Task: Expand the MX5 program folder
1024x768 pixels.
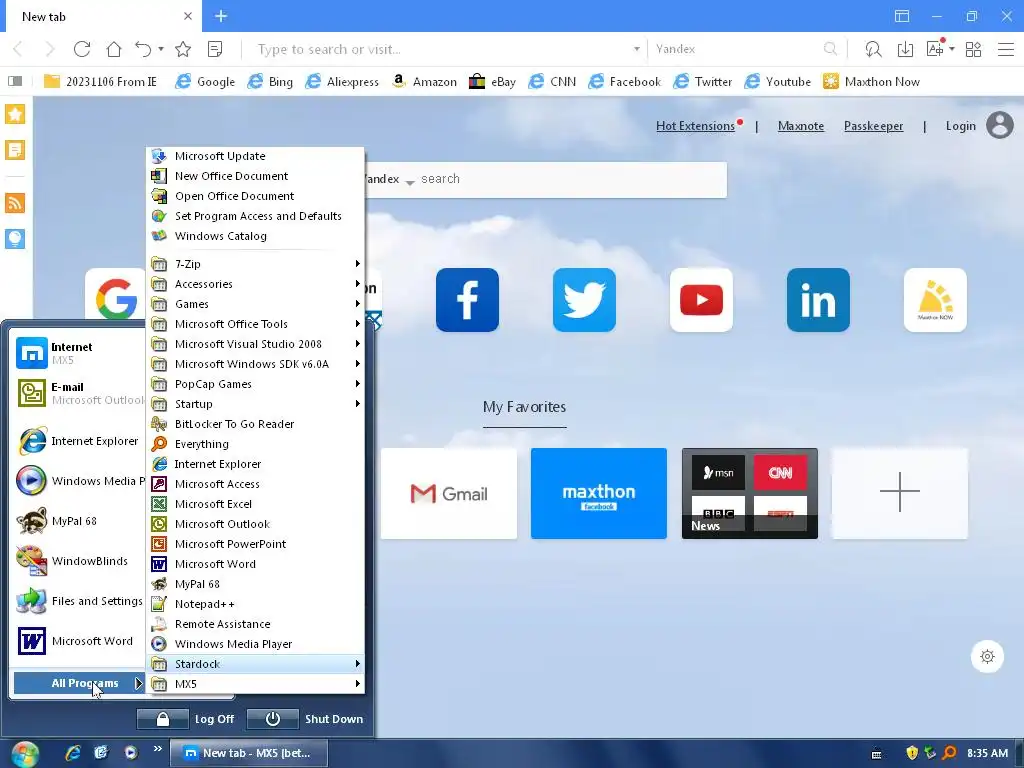Action: (255, 684)
